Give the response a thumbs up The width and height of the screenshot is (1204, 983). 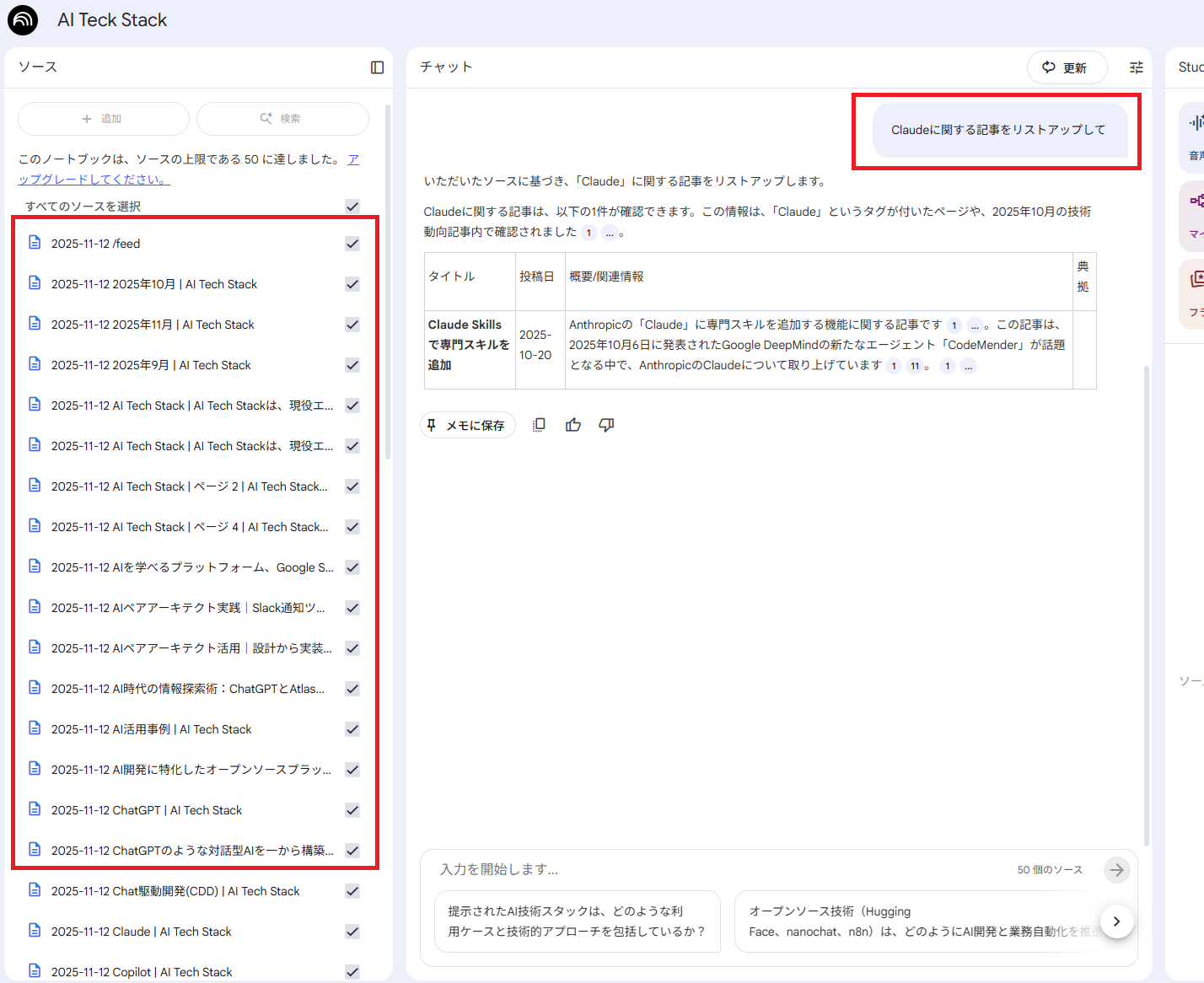tap(573, 425)
